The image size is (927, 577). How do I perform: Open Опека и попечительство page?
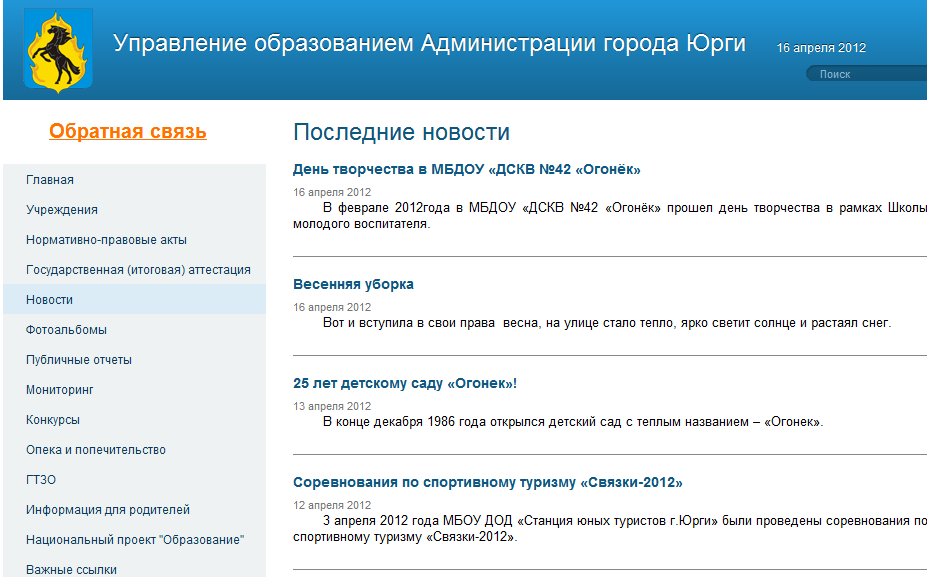[96, 450]
